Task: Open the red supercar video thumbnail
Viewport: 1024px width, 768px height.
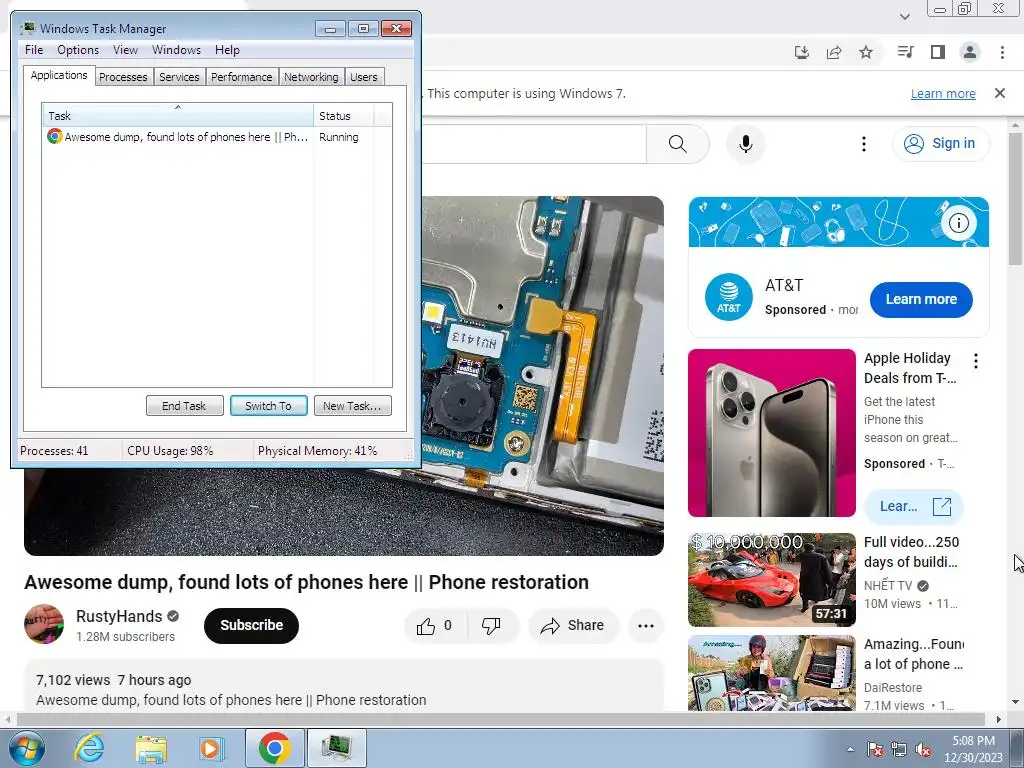Action: click(x=771, y=580)
